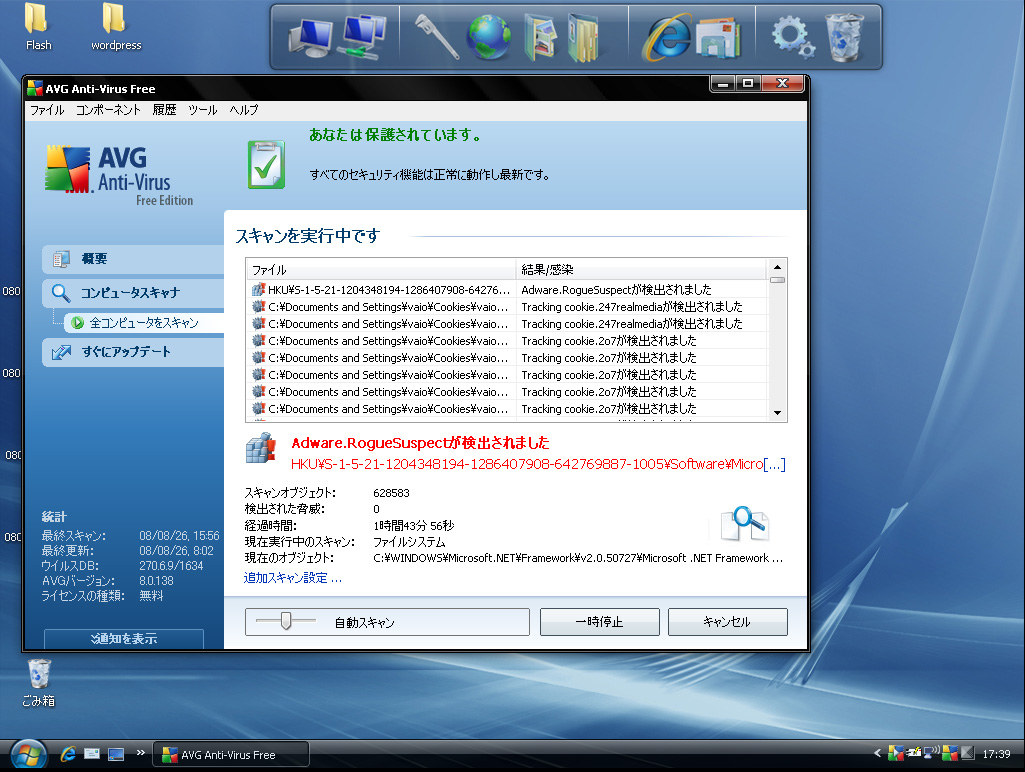Click the network connection tray icon
Screen dimensions: 1025x772
coord(931,753)
